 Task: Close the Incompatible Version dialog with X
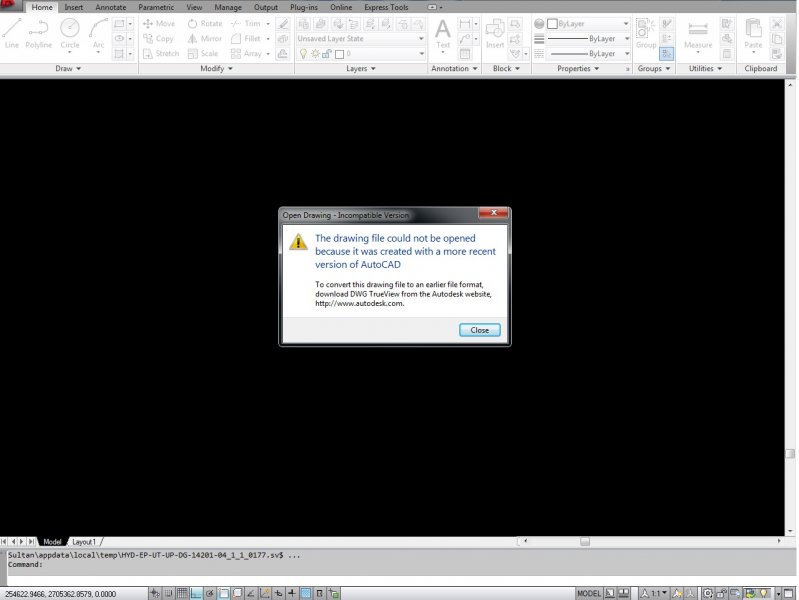492,214
